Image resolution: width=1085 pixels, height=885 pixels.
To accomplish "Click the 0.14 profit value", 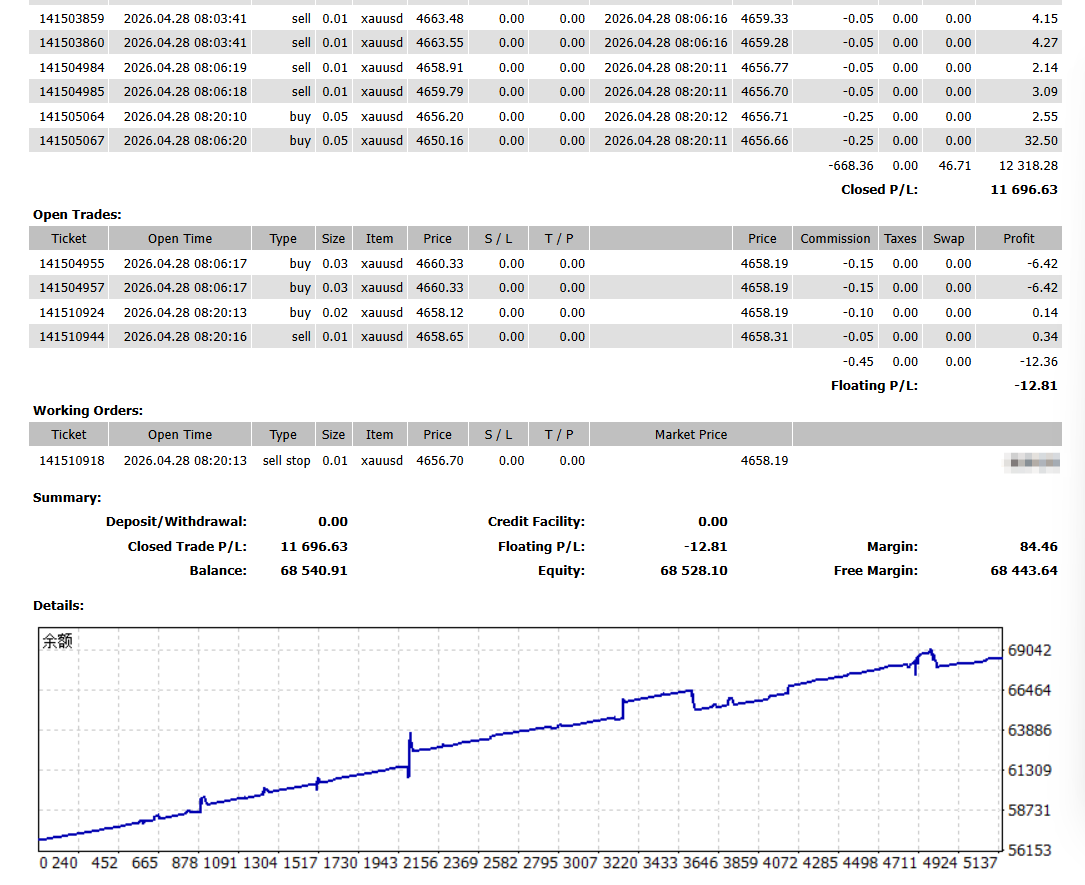I will pos(1045,313).
